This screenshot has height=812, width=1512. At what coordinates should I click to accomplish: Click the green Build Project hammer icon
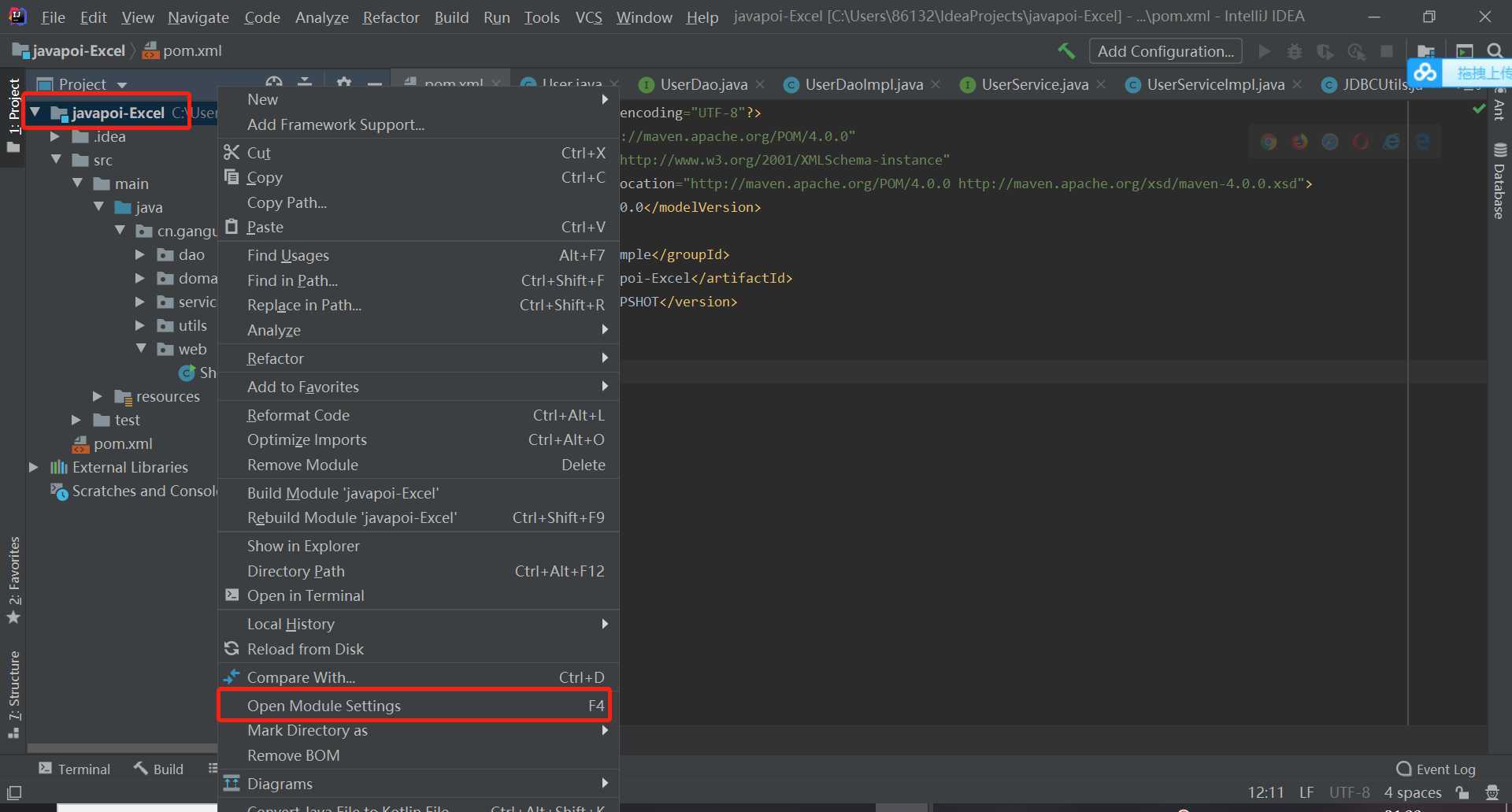pyautogui.click(x=1066, y=51)
